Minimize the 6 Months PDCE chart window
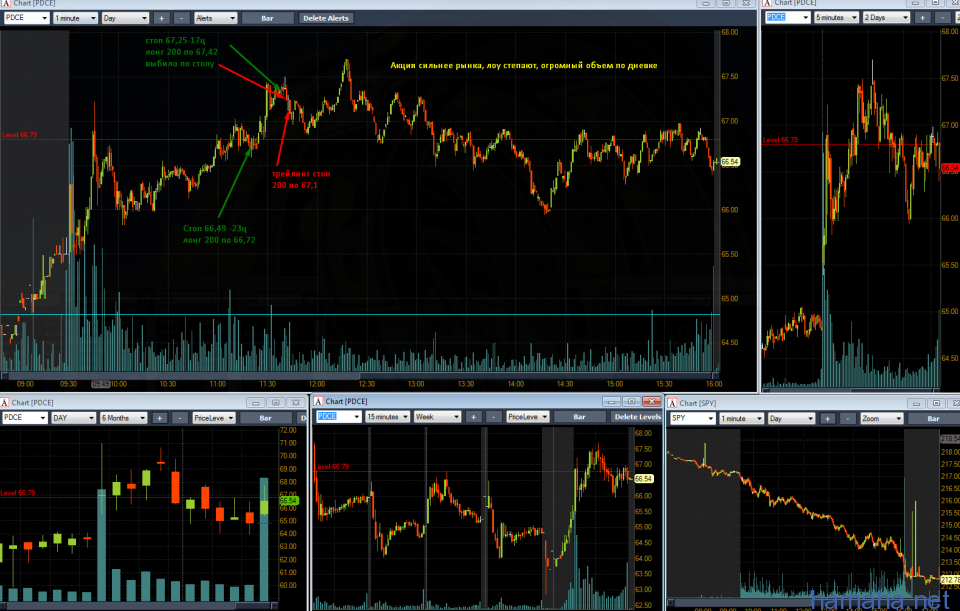 [256, 402]
